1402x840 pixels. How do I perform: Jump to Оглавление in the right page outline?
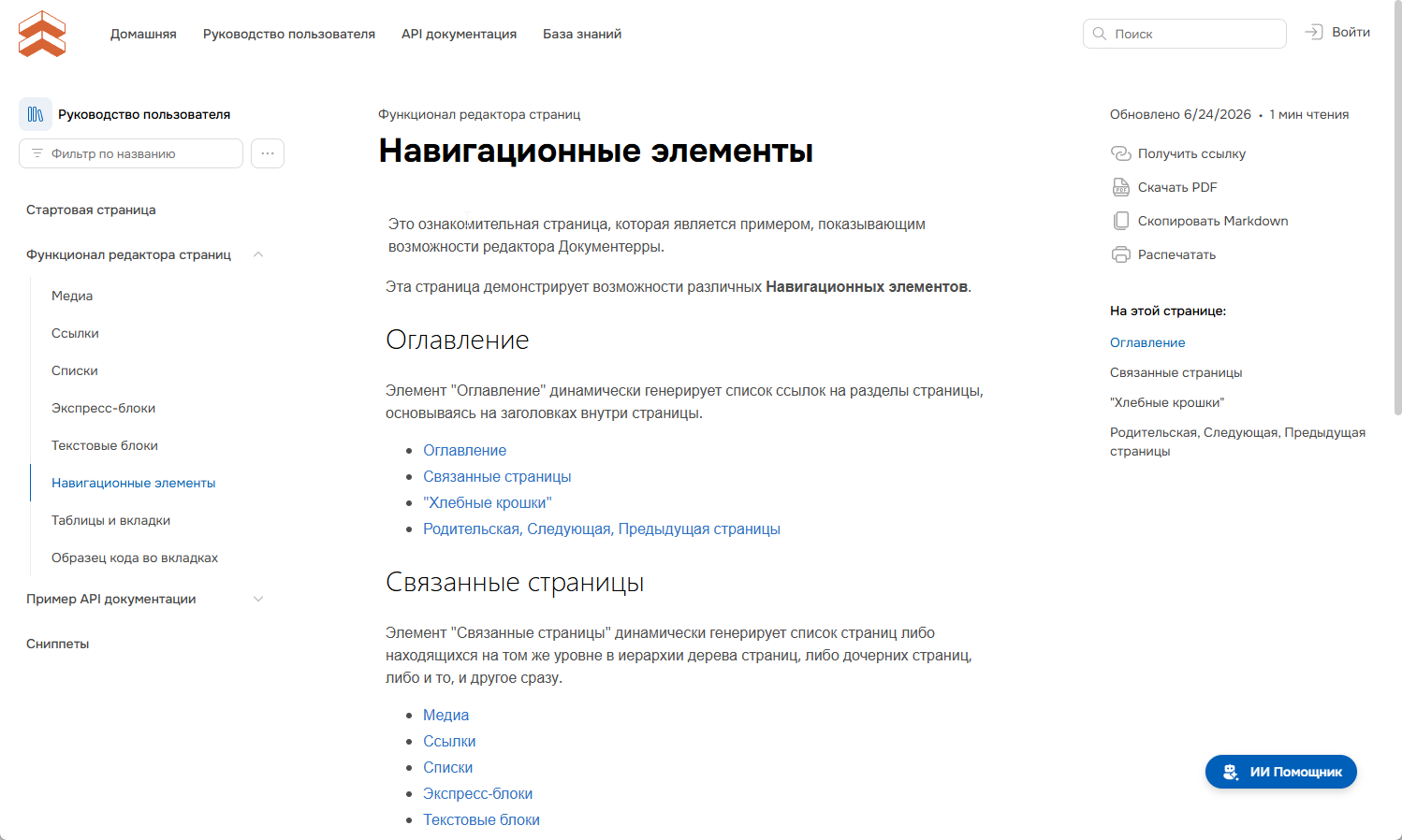(x=1147, y=342)
